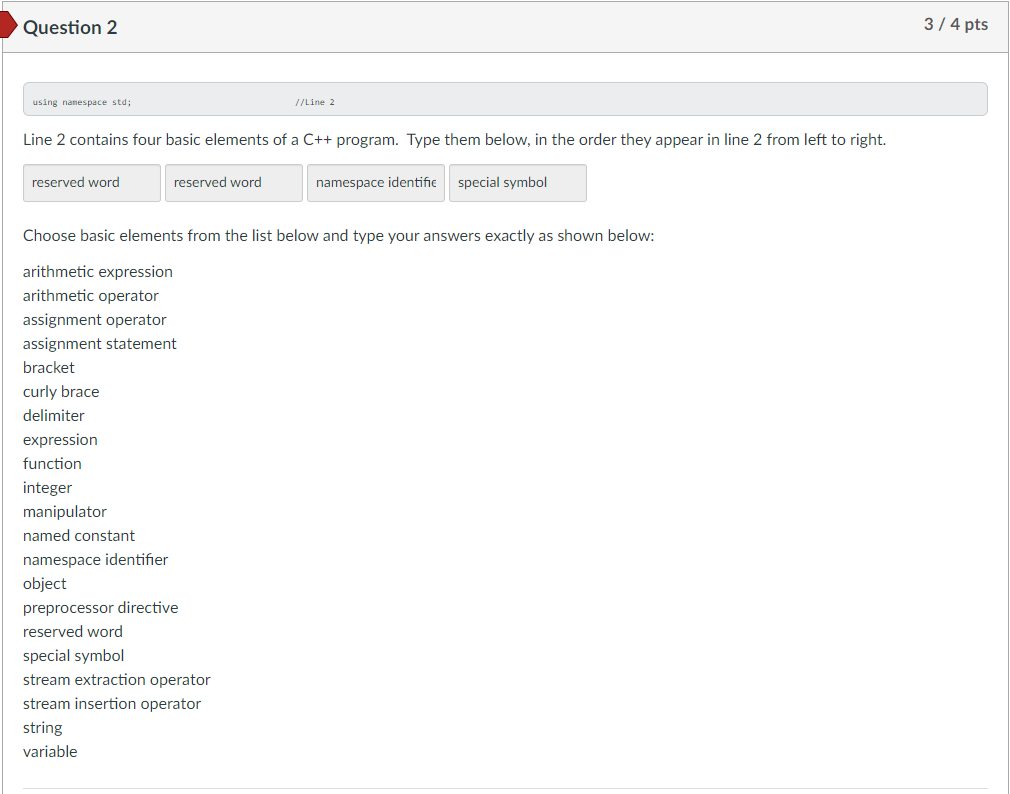Click 'arithmetic operator' in the list

pyautogui.click(x=91, y=296)
